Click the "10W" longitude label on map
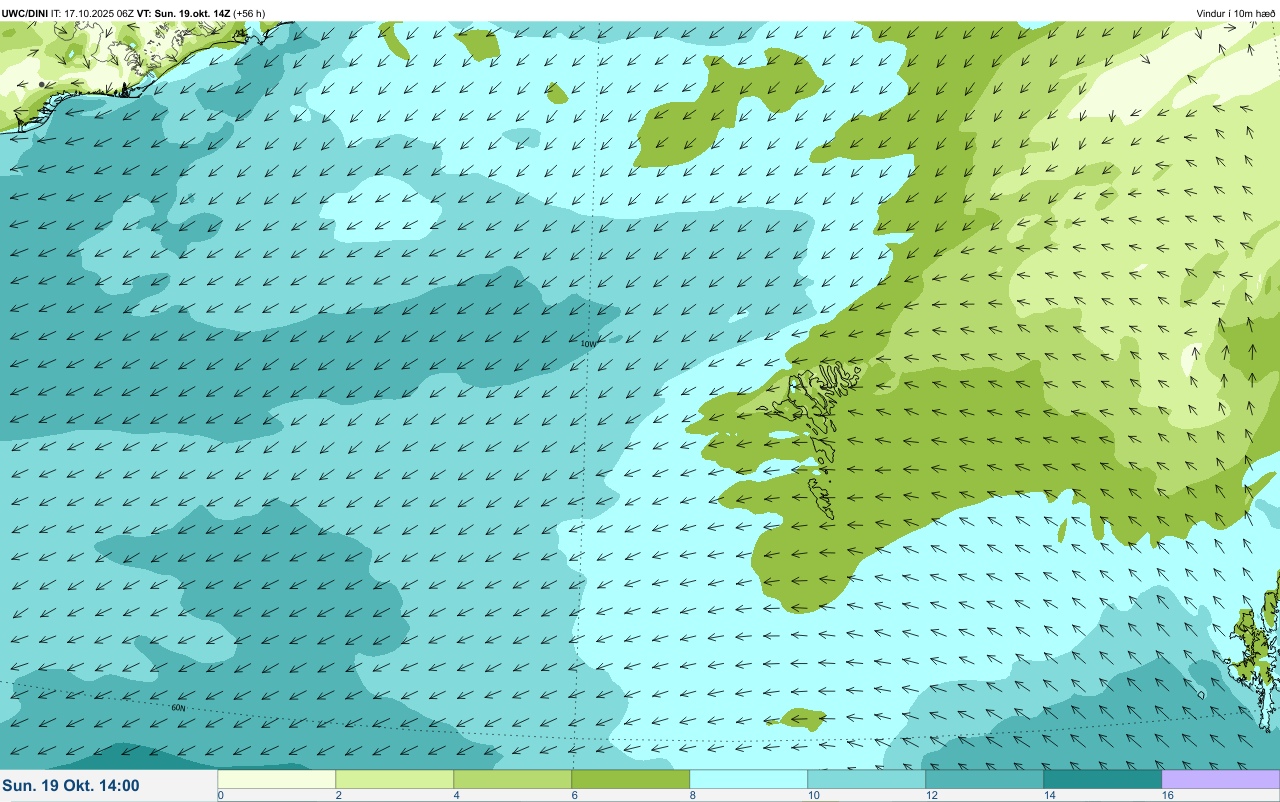The height and width of the screenshot is (802, 1280). [x=588, y=343]
